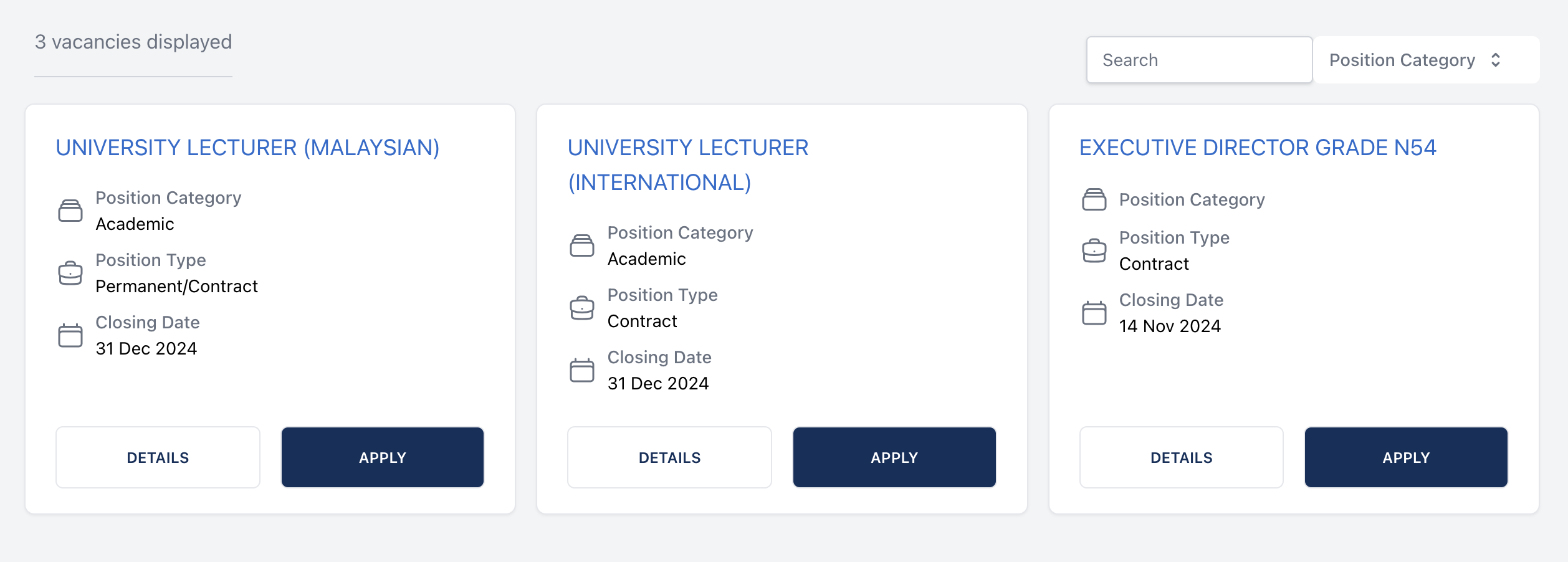Apply for University Lecturer (Malaysian)
This screenshot has height=562, width=1568.
click(x=382, y=457)
